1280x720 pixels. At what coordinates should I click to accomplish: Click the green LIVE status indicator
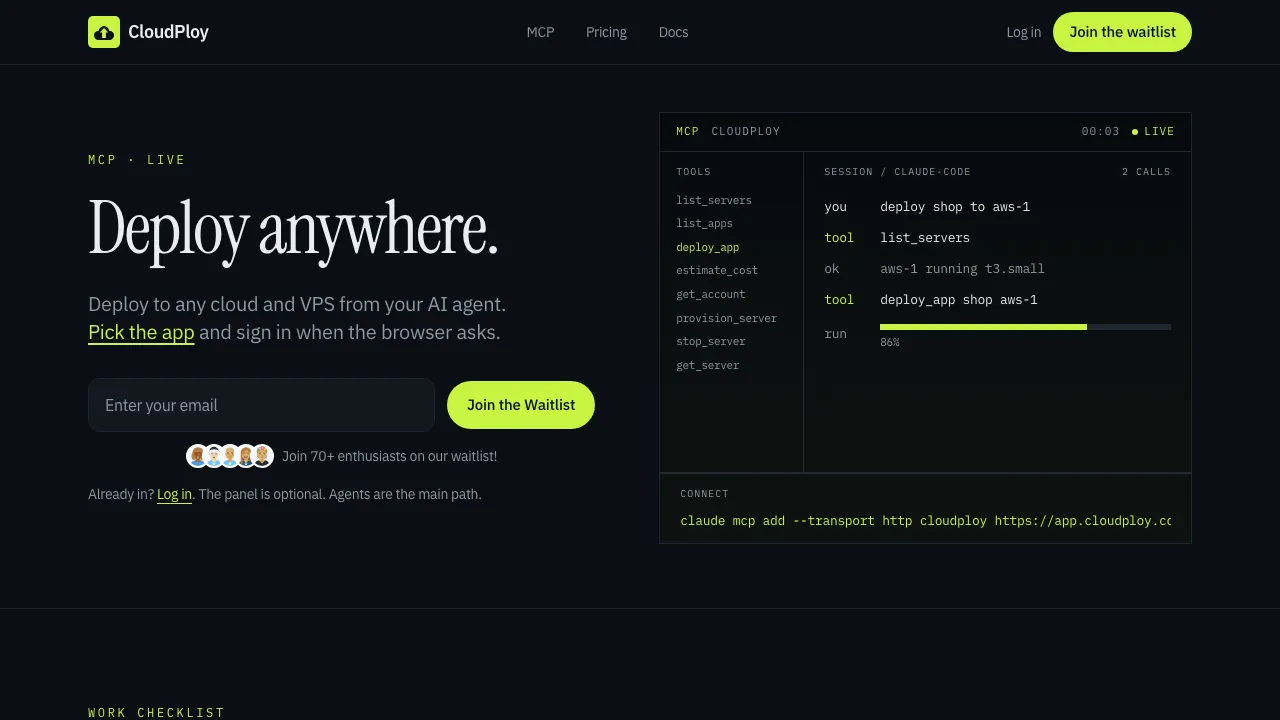point(1153,131)
